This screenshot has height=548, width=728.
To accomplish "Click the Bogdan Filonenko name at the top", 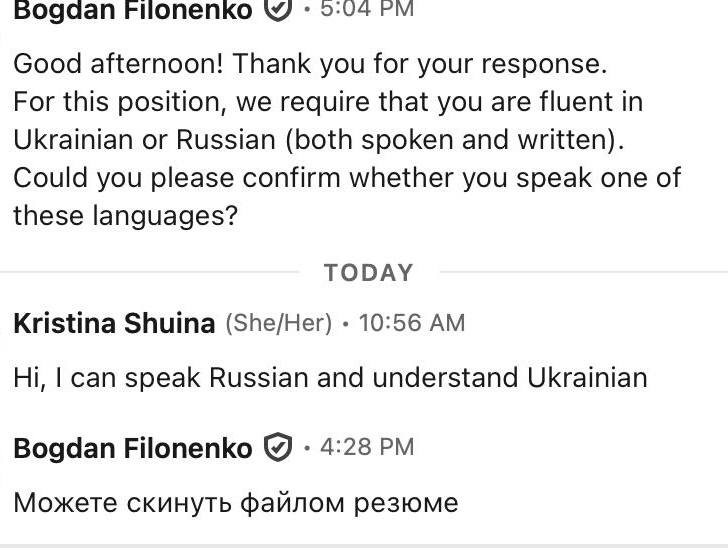I will [133, 10].
